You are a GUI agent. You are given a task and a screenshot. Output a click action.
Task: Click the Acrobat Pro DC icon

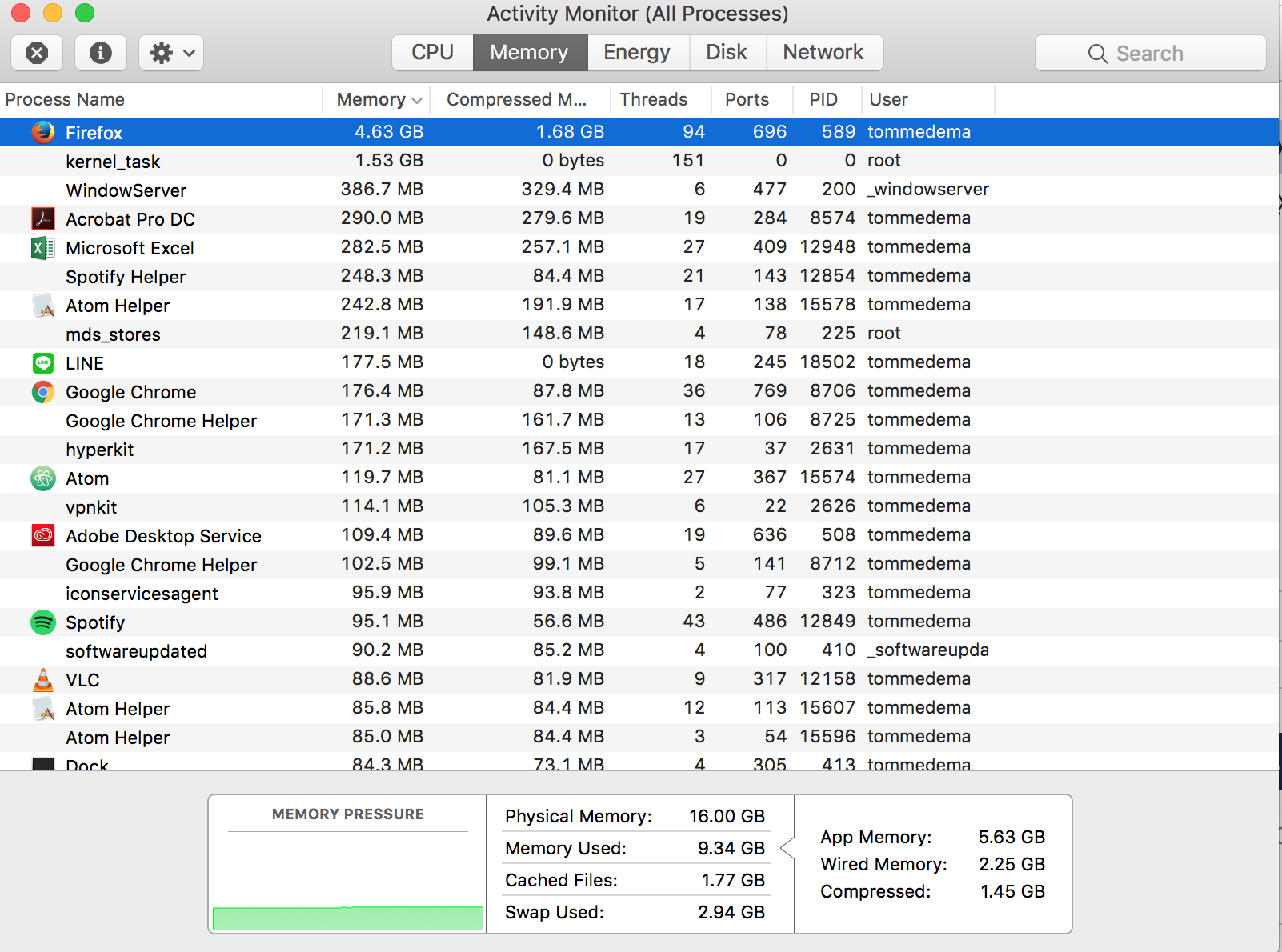pyautogui.click(x=43, y=218)
